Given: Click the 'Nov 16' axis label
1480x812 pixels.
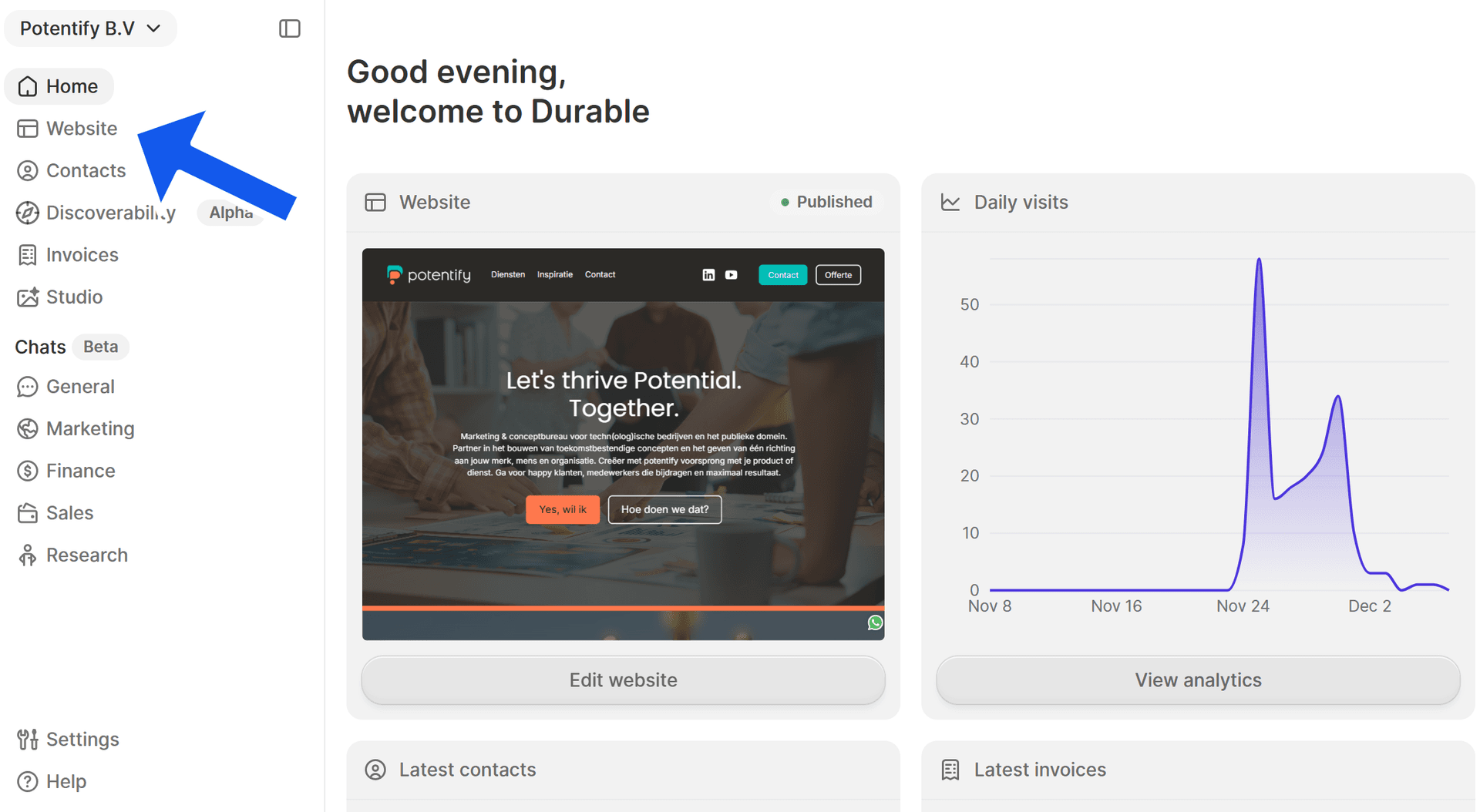Looking at the screenshot, I should (1116, 606).
